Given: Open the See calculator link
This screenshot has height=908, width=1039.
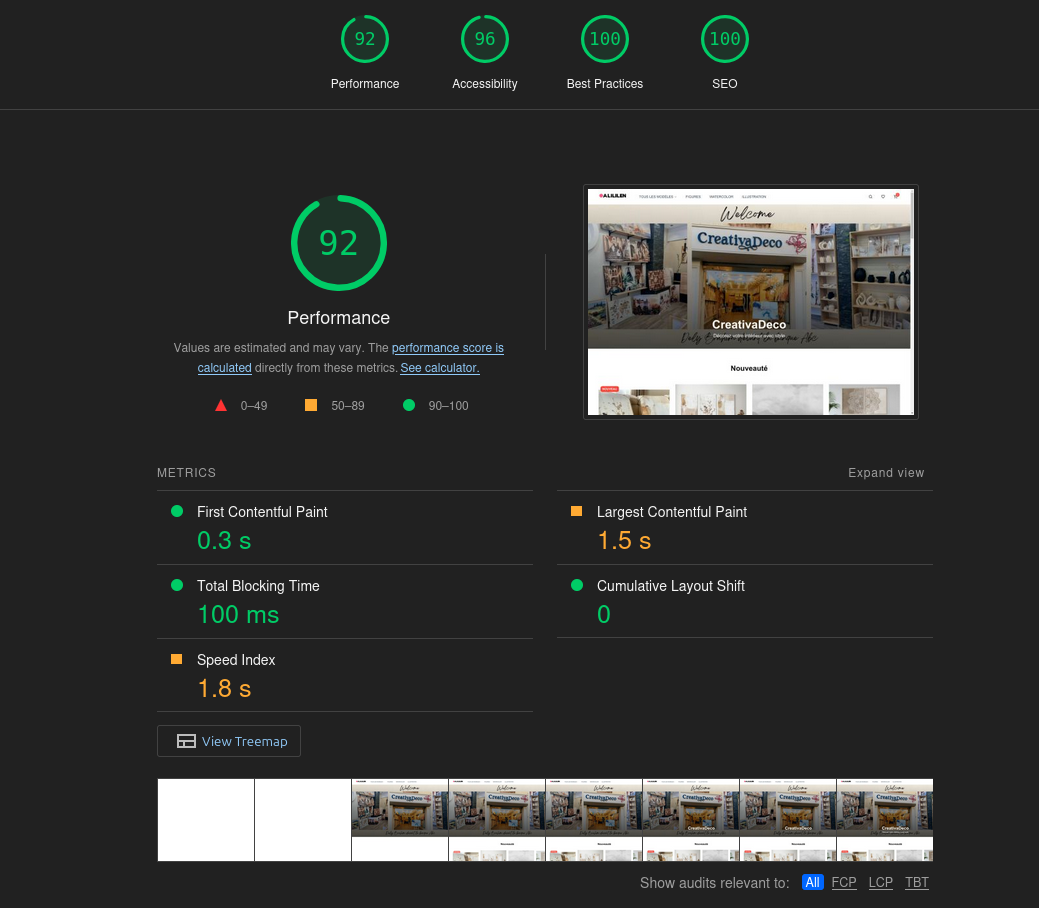Looking at the screenshot, I should pyautogui.click(x=440, y=368).
